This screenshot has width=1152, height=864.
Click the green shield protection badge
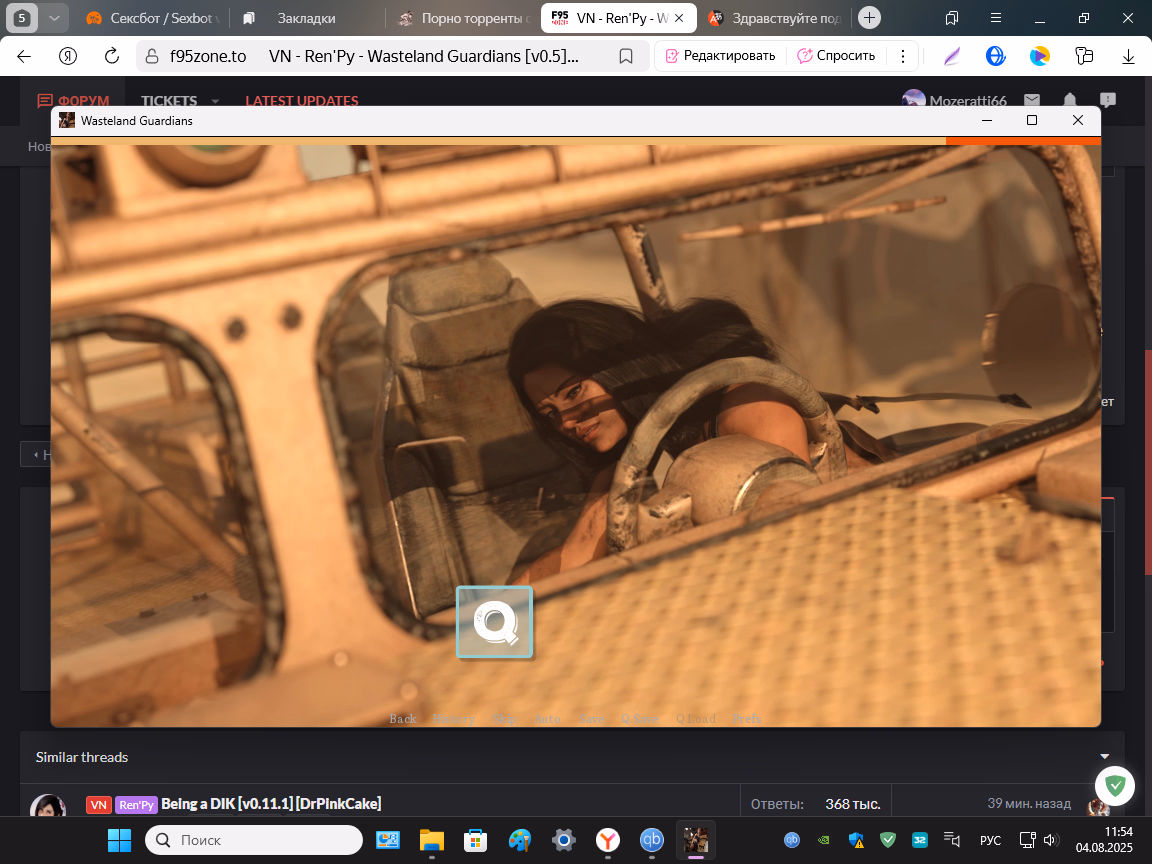click(1114, 786)
